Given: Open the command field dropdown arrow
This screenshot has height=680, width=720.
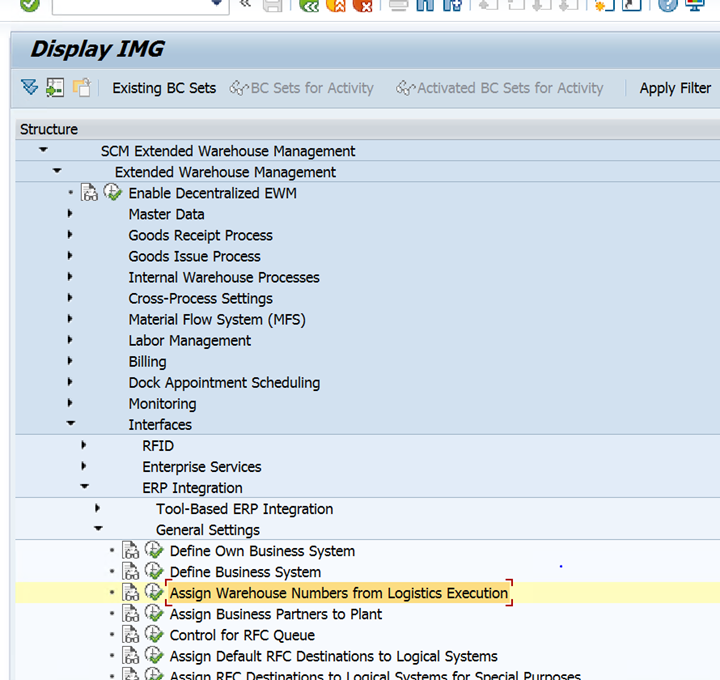Looking at the screenshot, I should 219,5.
